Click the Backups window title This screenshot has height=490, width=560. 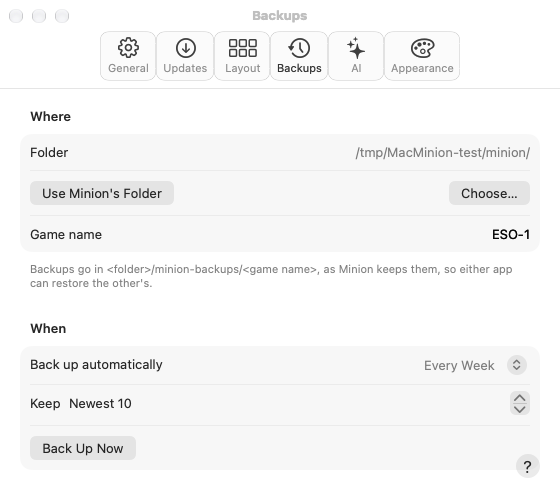(x=280, y=16)
